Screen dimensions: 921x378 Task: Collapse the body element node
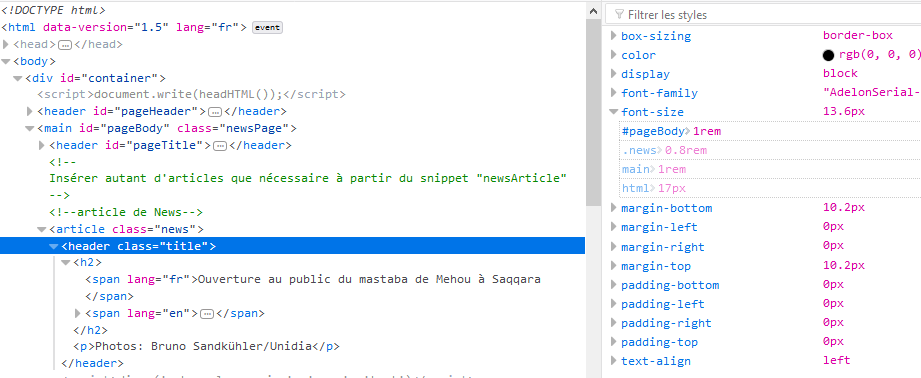point(6,61)
